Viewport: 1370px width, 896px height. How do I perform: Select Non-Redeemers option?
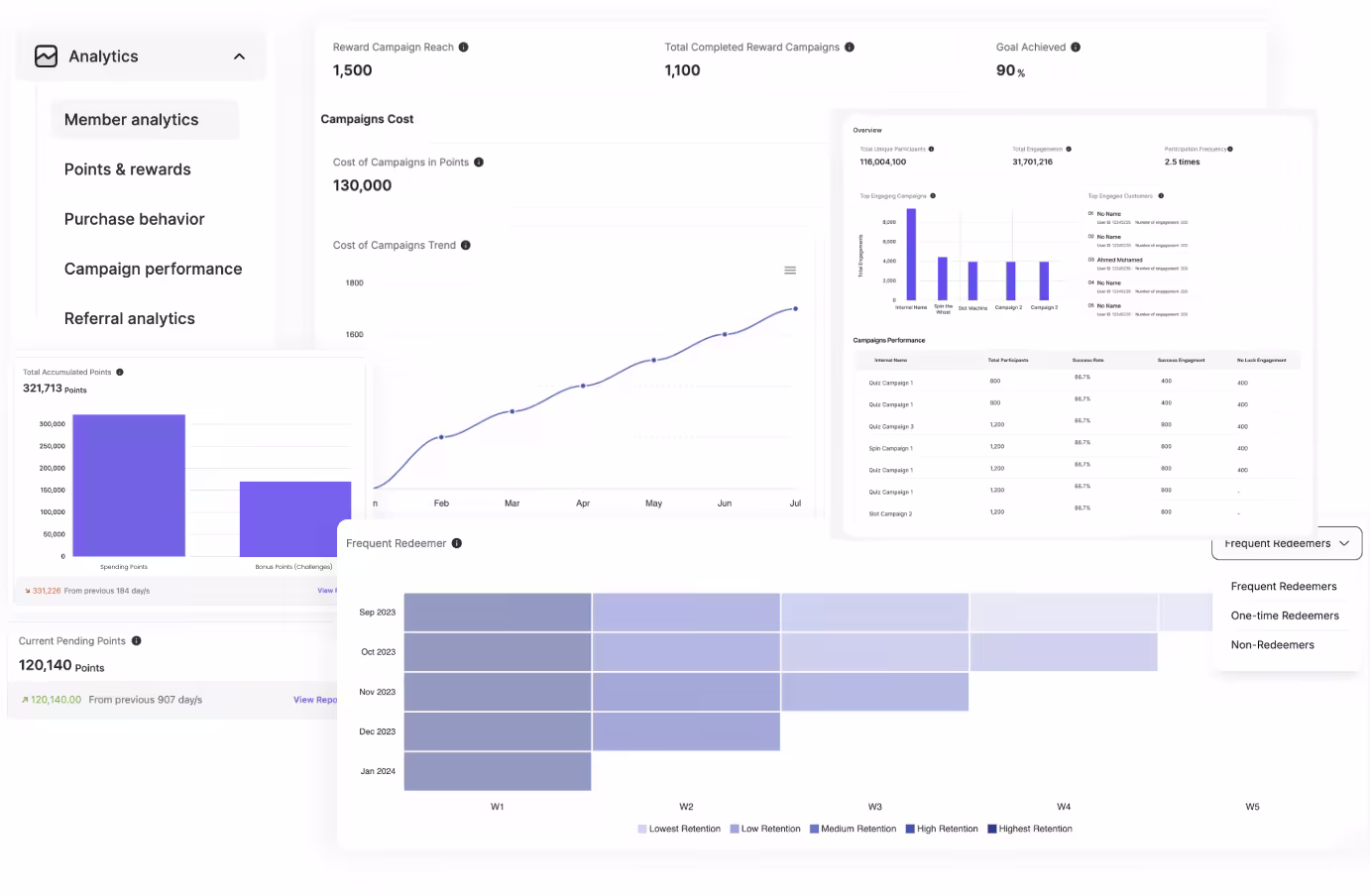(1273, 645)
